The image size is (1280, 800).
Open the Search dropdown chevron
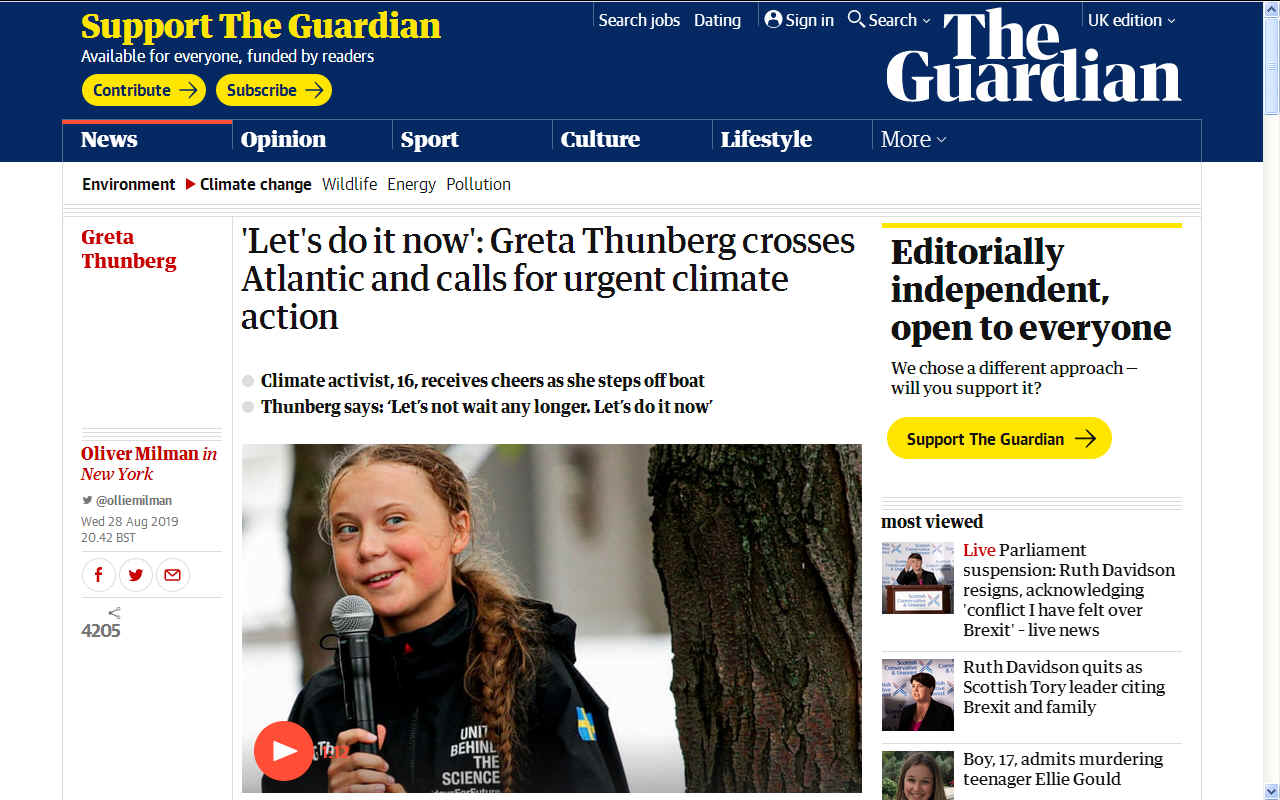pos(926,21)
